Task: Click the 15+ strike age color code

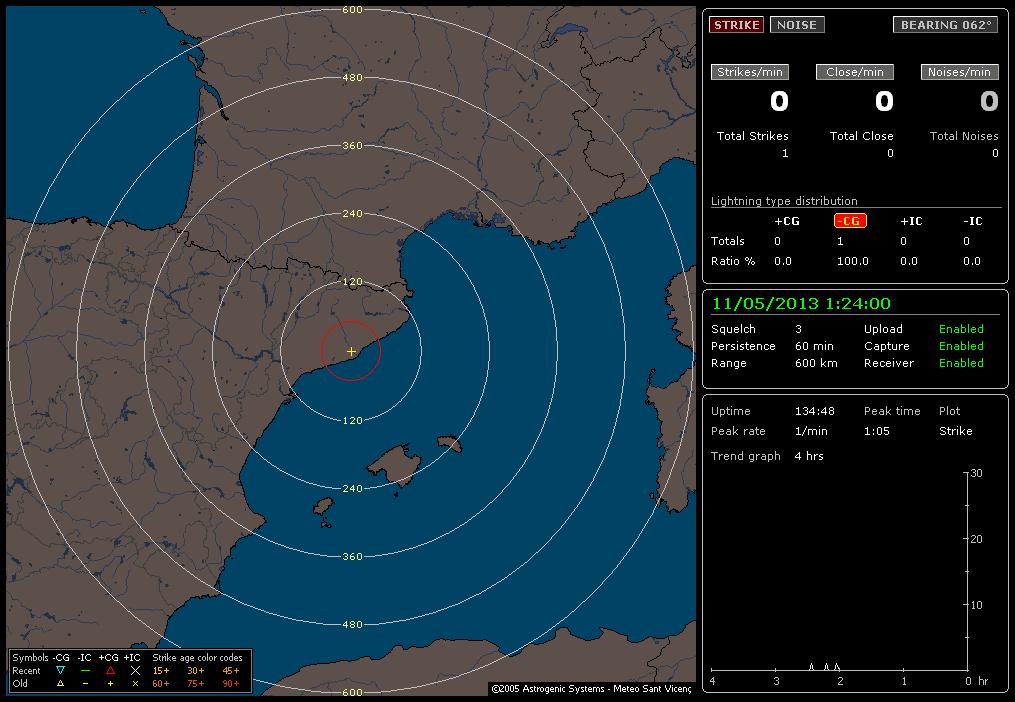Action: coord(161,670)
